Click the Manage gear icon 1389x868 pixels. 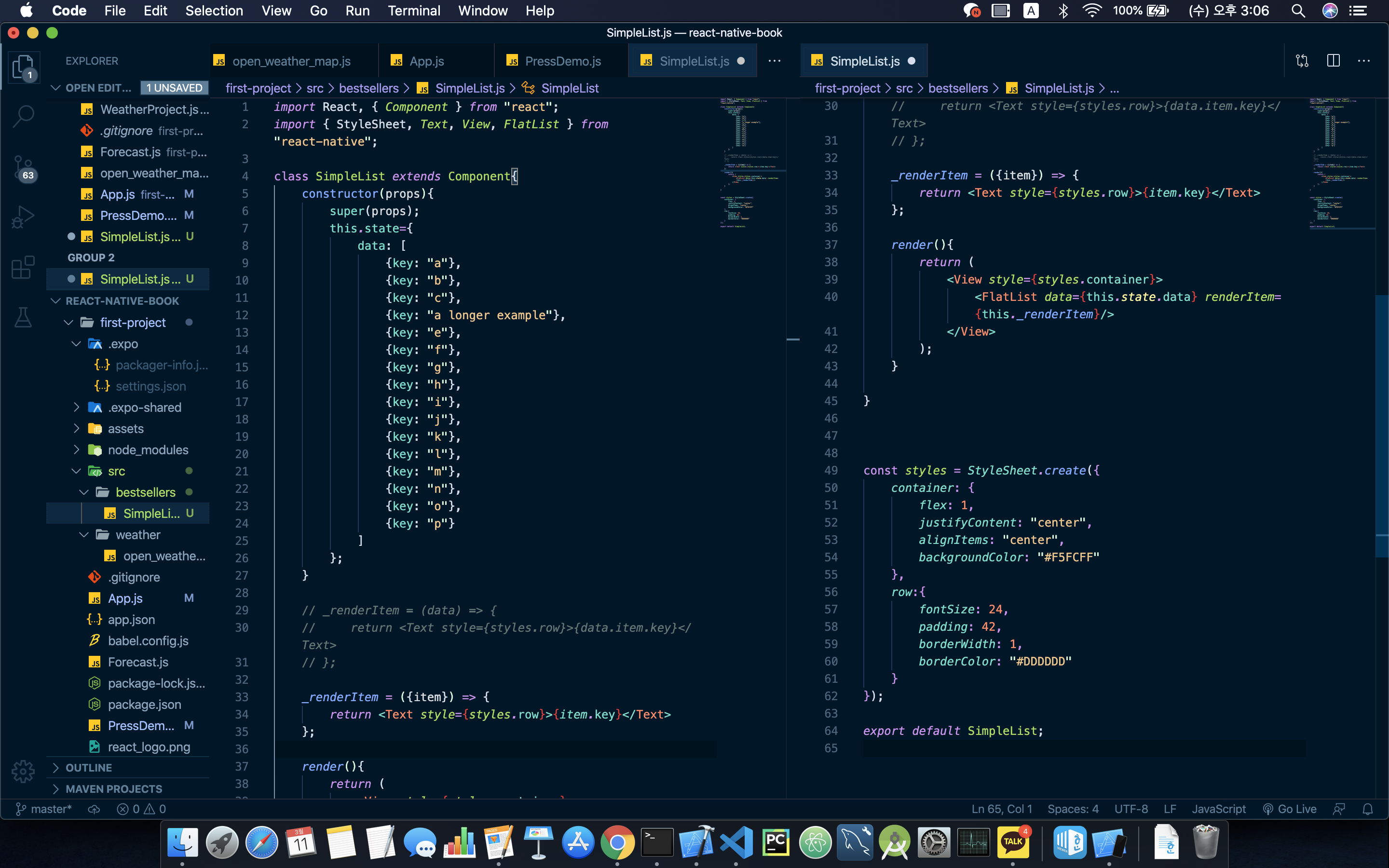(23, 771)
